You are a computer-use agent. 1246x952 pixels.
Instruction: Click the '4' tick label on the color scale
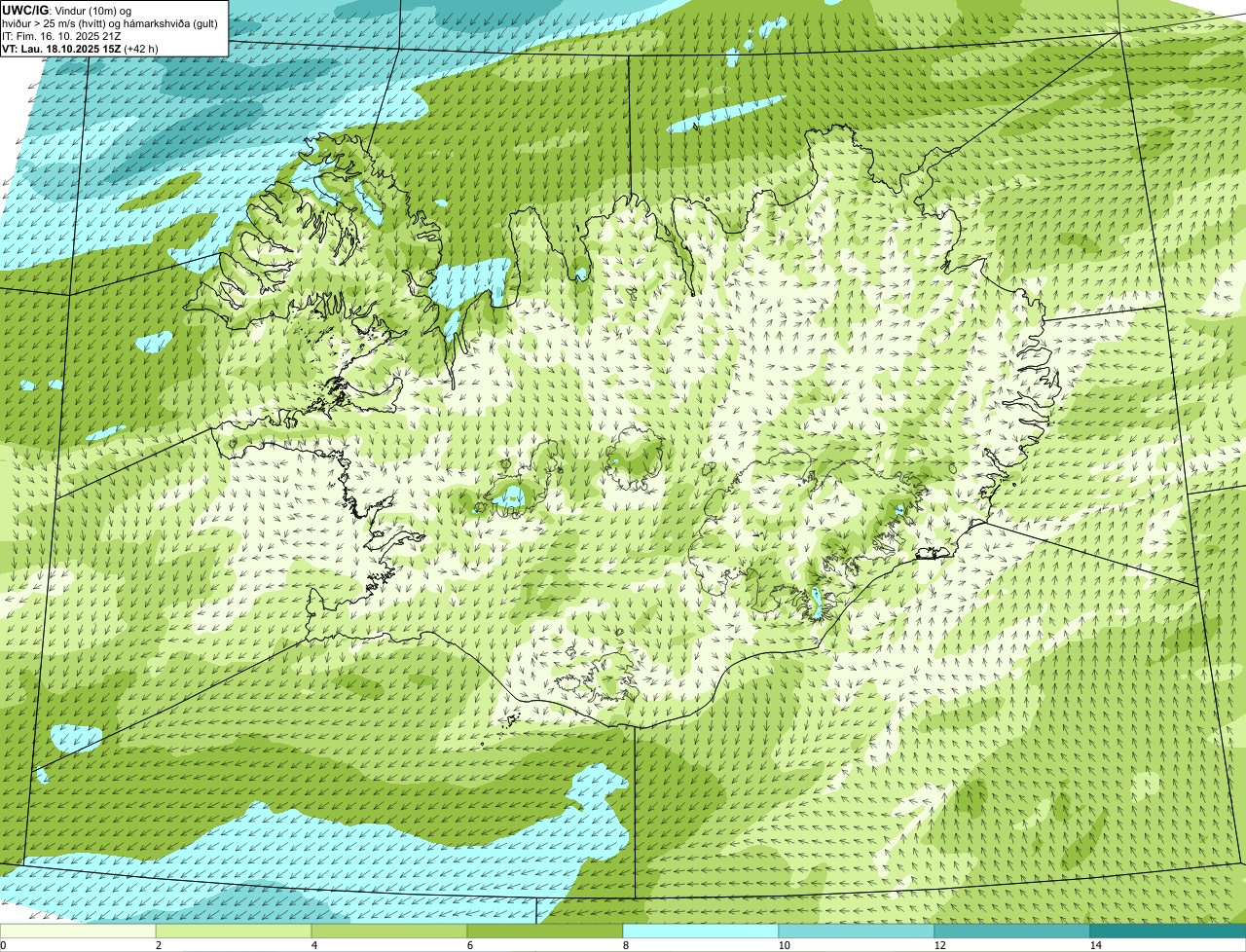point(314,945)
